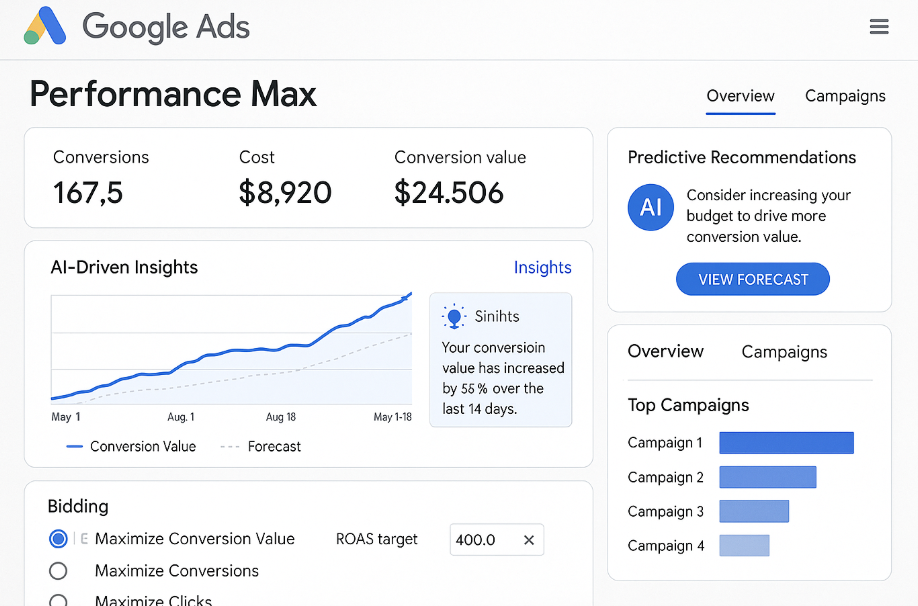Click the Campaign 1 bar
The height and width of the screenshot is (606, 918).
(x=786, y=443)
